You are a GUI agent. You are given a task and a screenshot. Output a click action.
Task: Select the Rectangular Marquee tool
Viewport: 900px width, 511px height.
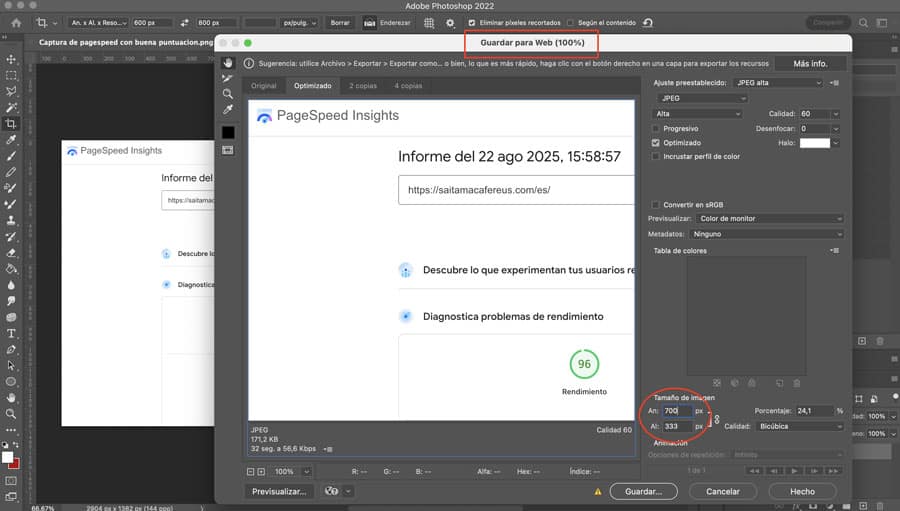11,75
